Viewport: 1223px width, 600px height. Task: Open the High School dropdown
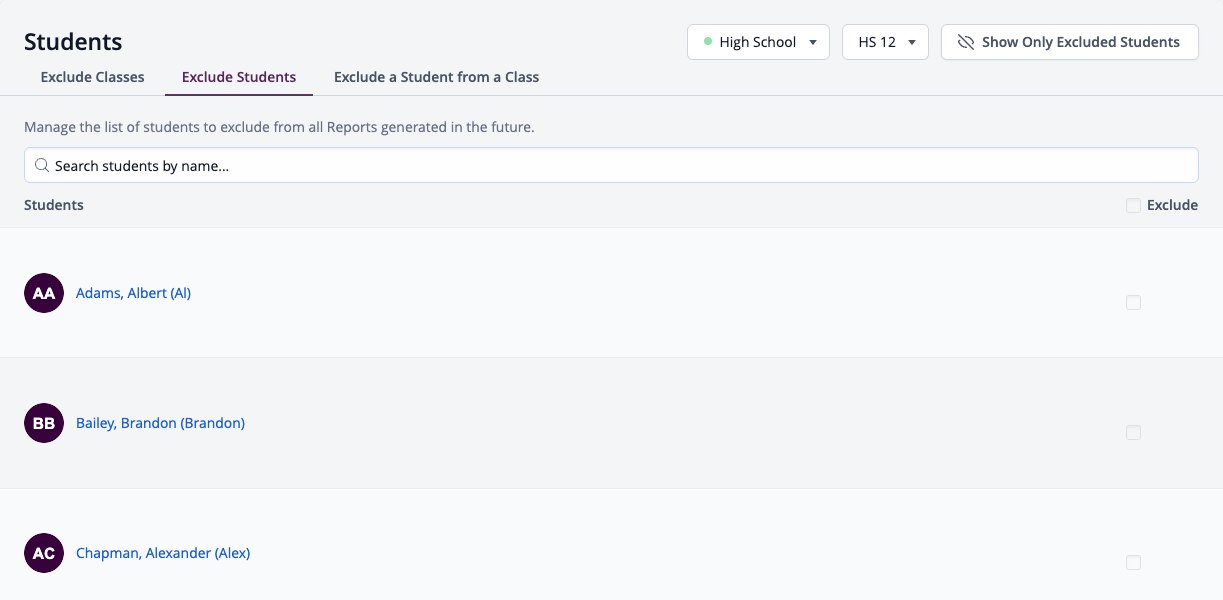coord(758,42)
